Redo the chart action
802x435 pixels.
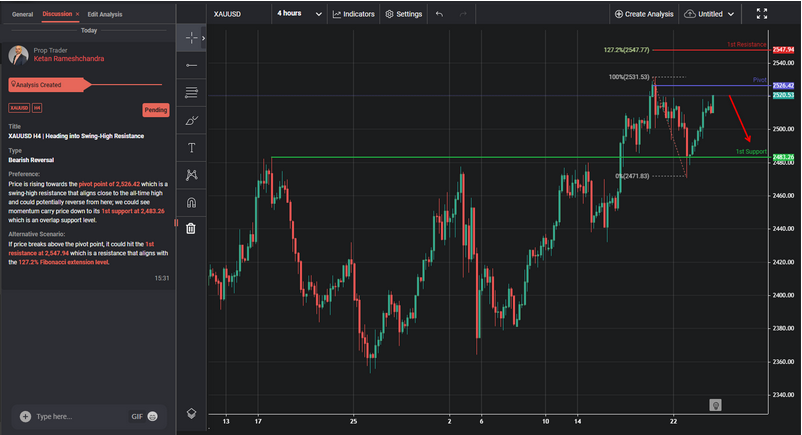pyautogui.click(x=463, y=14)
